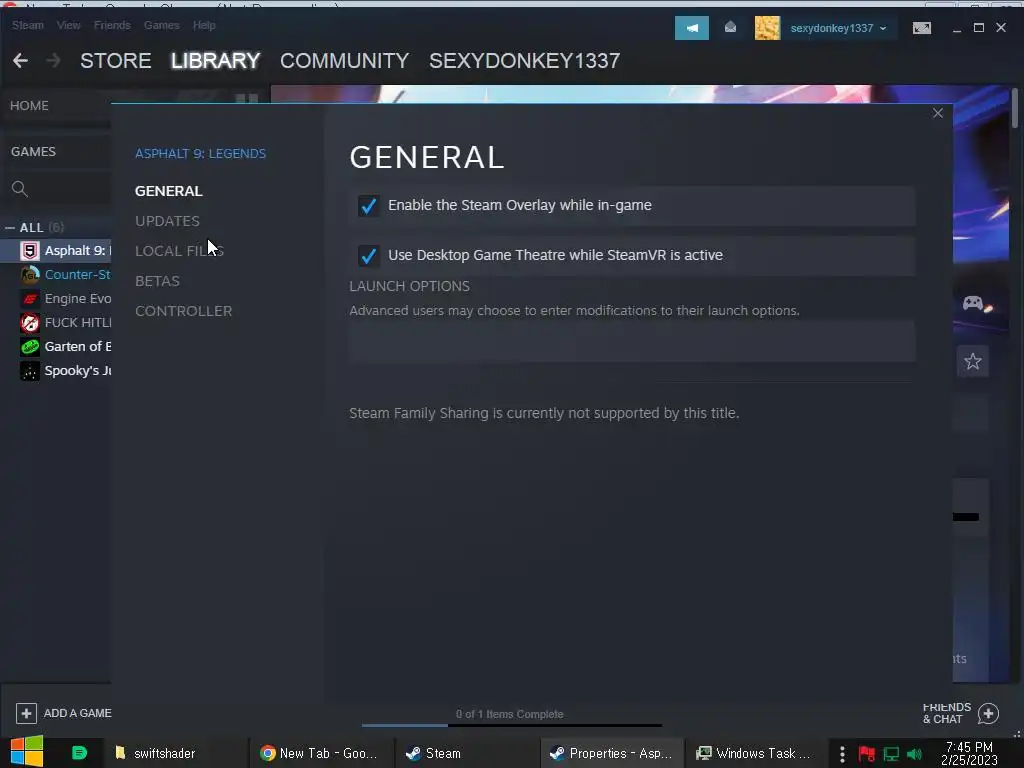
Task: Open the Games menu
Action: 161,25
